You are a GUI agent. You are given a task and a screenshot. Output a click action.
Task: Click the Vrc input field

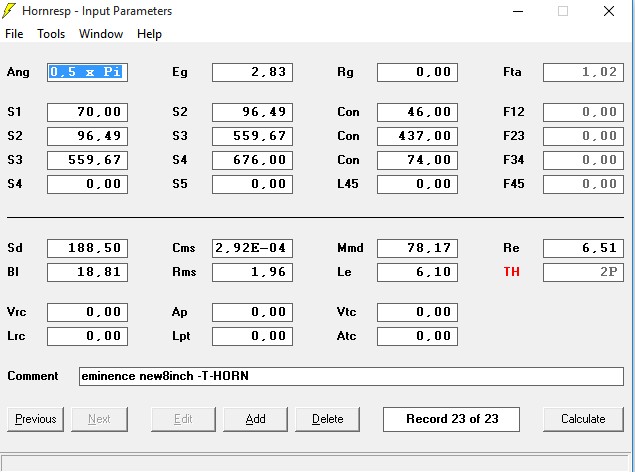point(87,312)
